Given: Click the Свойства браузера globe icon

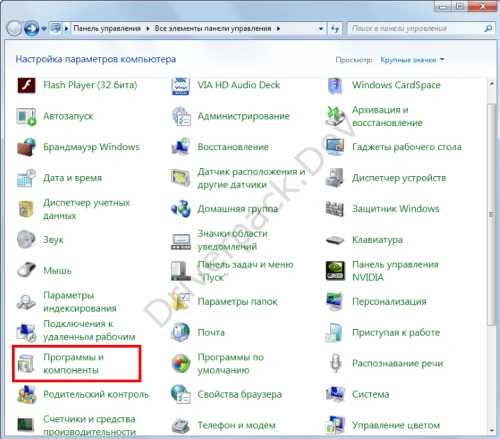Looking at the screenshot, I should tap(181, 394).
